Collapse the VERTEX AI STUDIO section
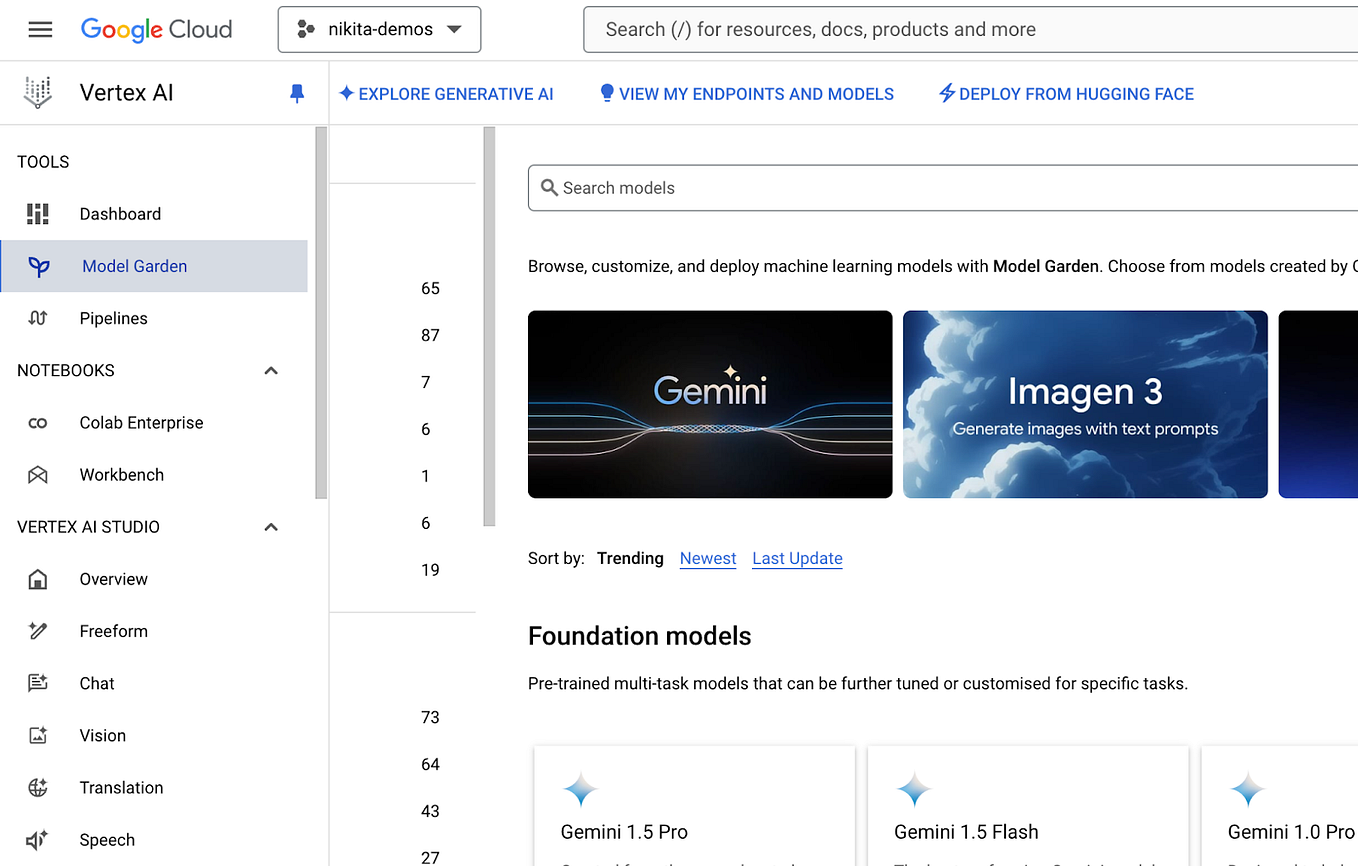Viewport: 1358px width, 866px height. point(270,527)
